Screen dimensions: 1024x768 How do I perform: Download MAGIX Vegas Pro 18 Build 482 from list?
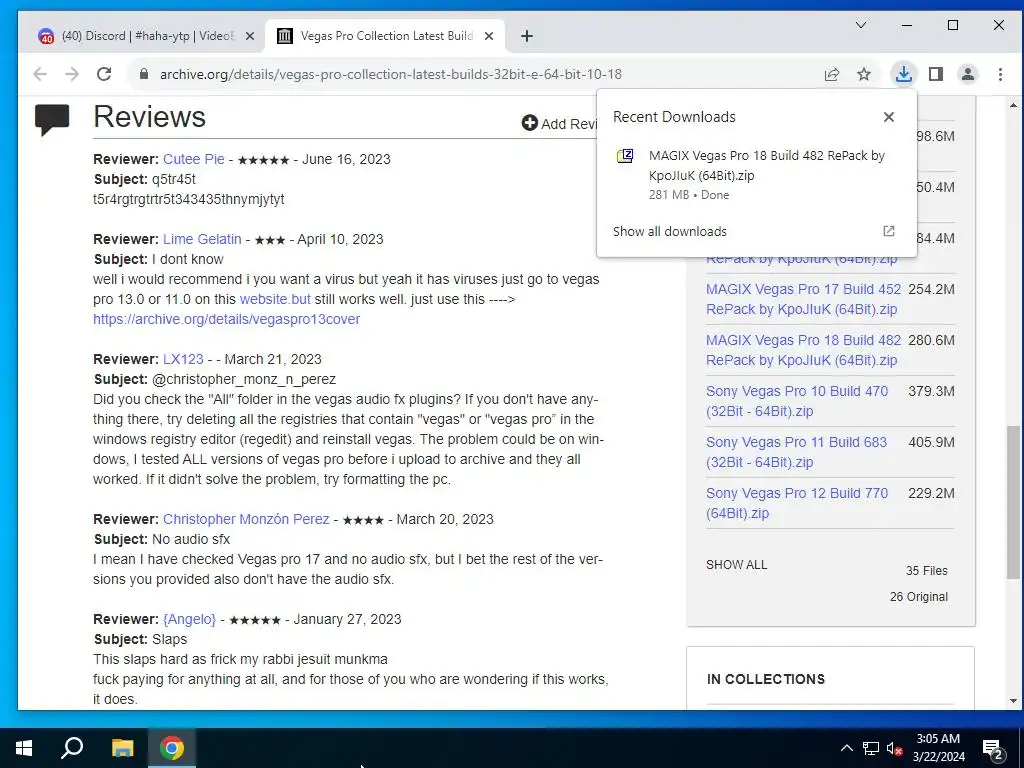point(803,350)
